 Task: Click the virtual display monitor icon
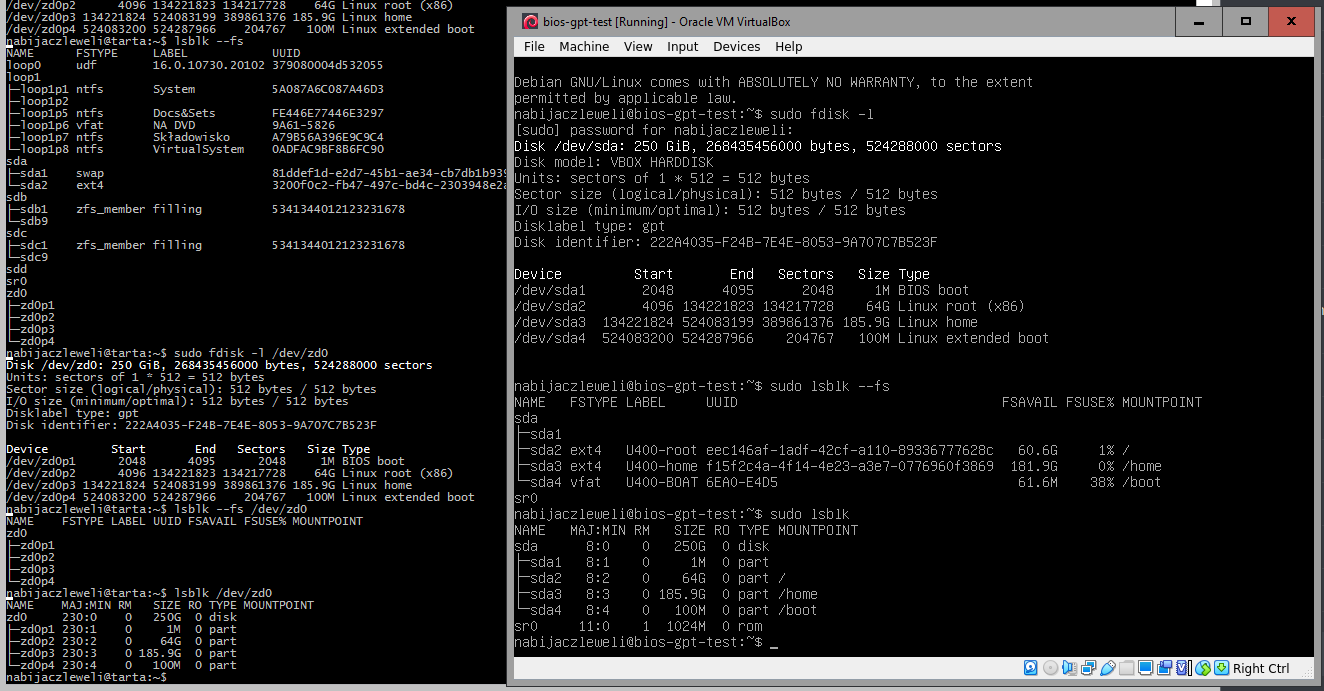click(x=1145, y=668)
